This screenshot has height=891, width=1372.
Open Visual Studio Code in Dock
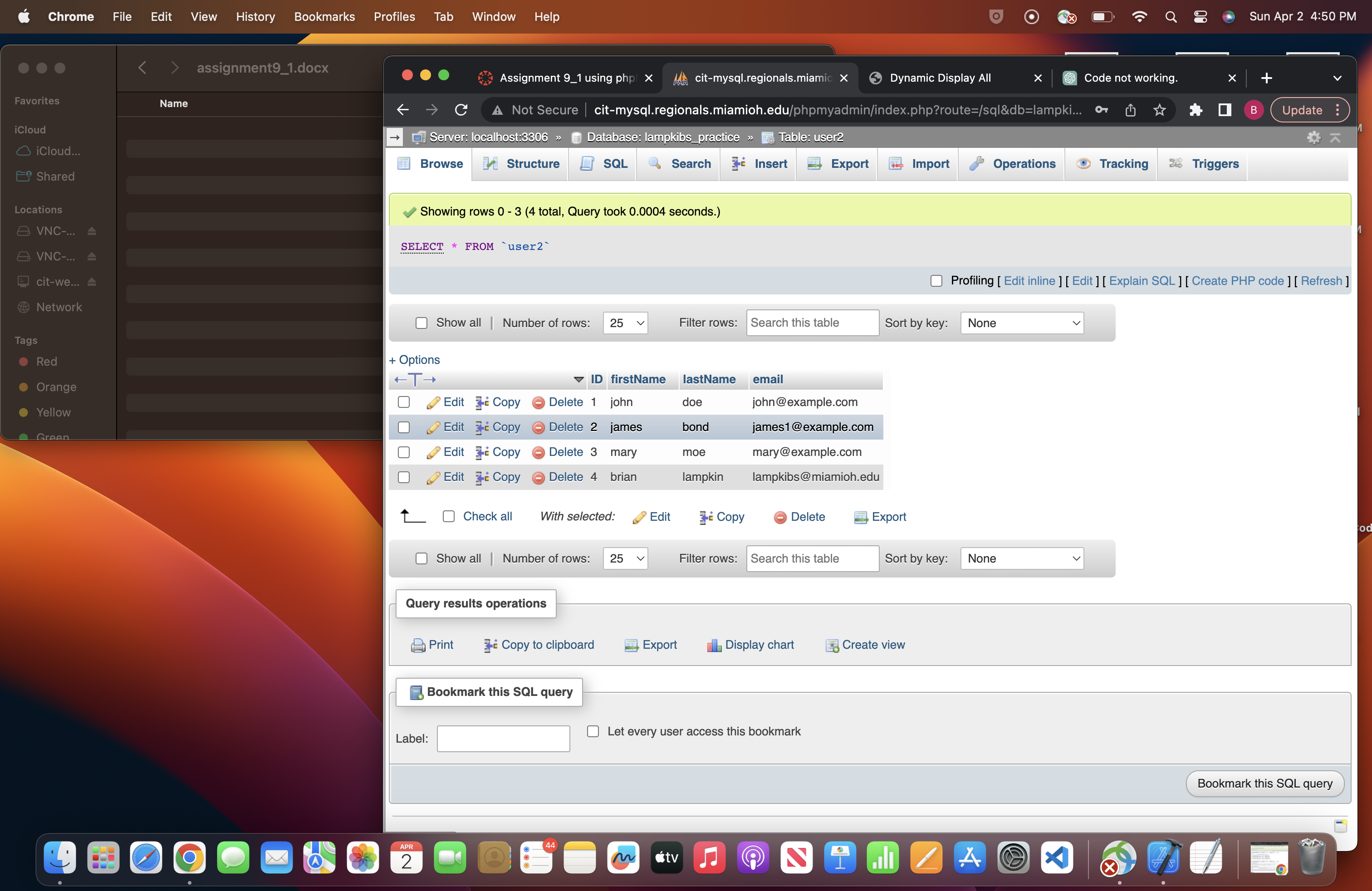pos(1057,858)
